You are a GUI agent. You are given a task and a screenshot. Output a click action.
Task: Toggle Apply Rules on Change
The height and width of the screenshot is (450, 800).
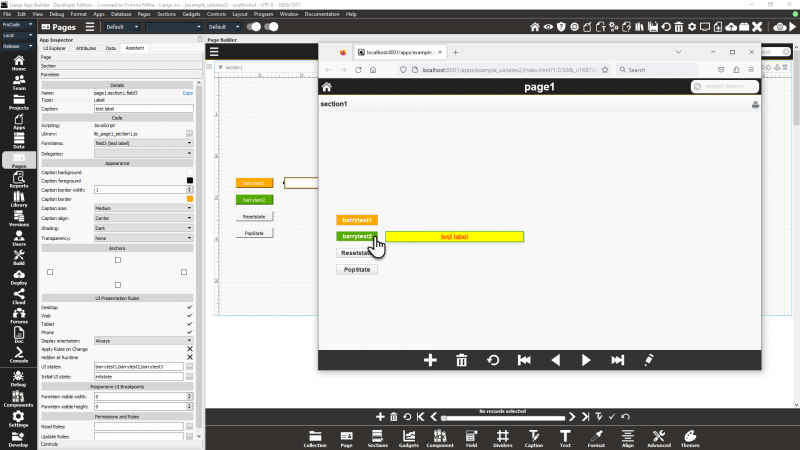coord(190,349)
